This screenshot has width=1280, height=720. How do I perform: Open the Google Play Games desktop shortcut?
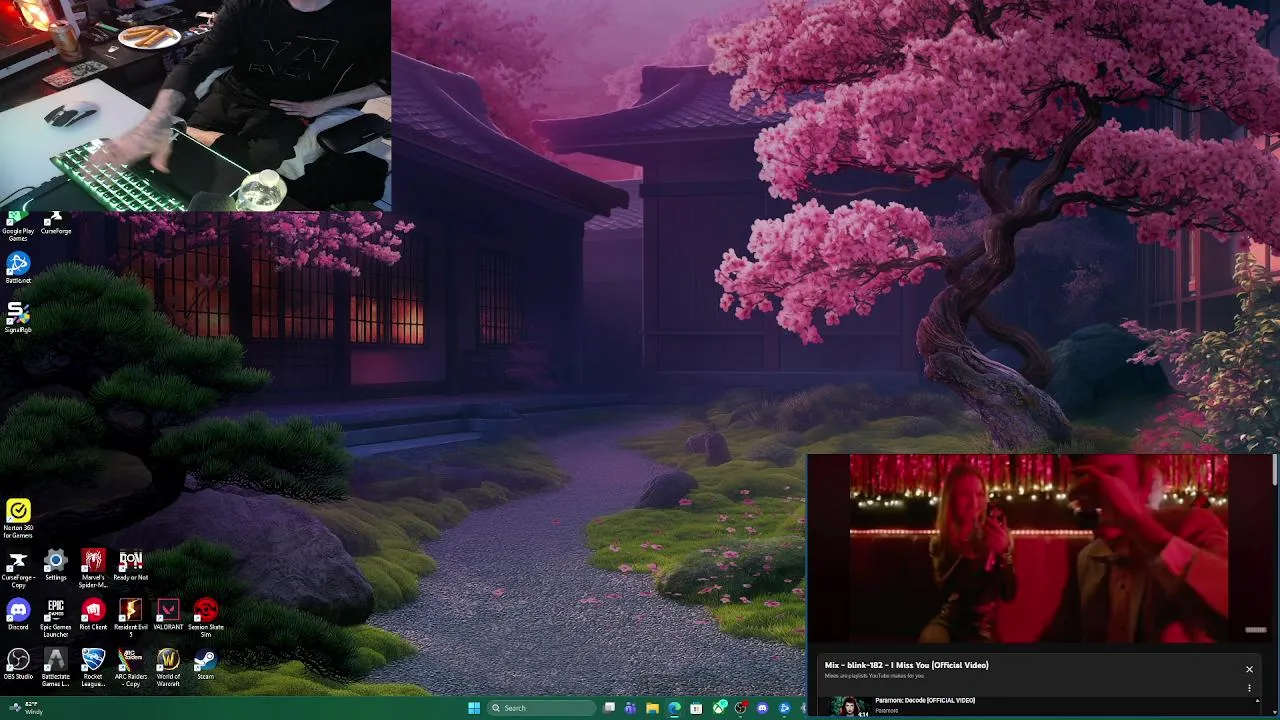coord(18,226)
